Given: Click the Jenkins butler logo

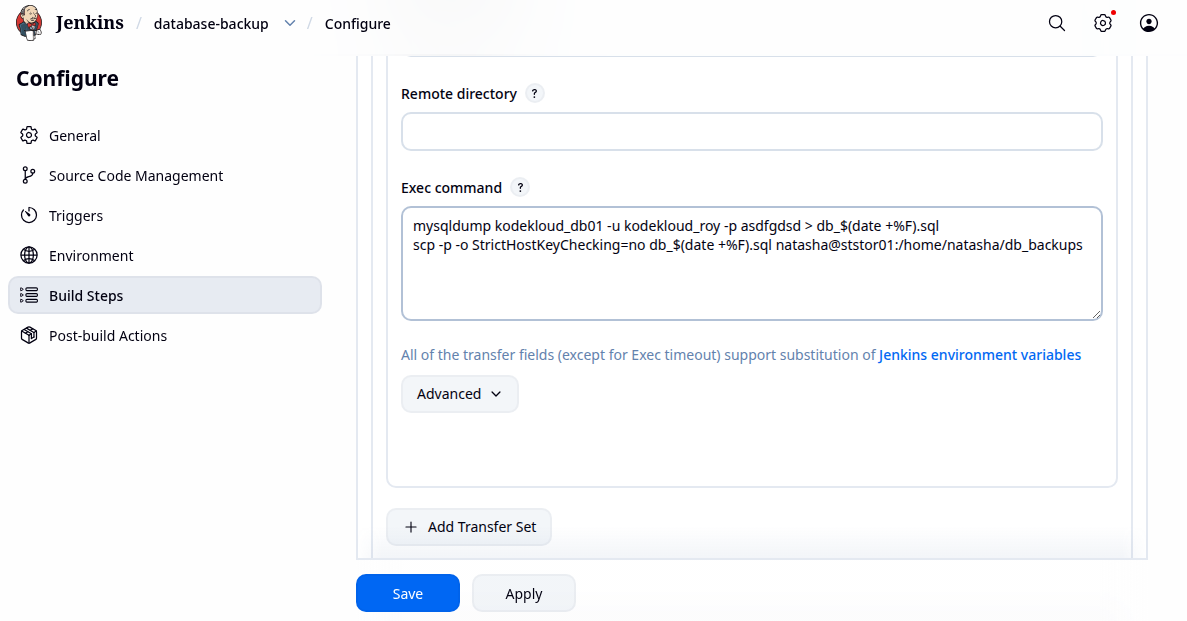Looking at the screenshot, I should coord(29,23).
